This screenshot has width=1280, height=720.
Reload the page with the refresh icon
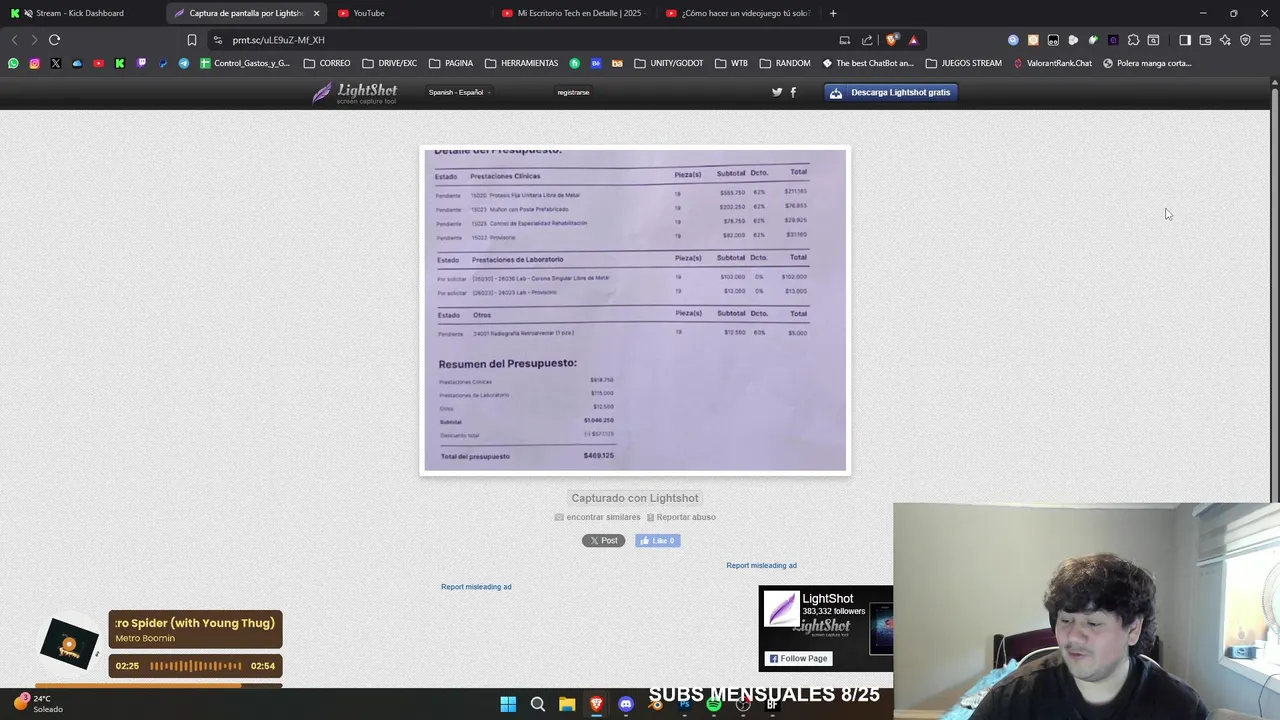(54, 40)
